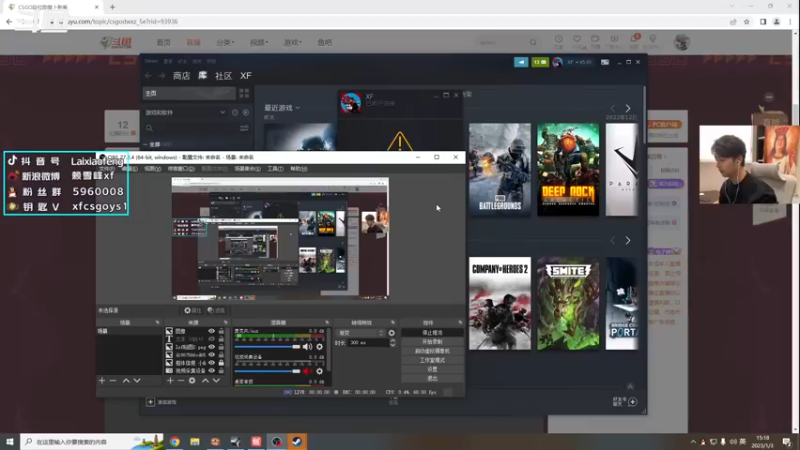
Task: Collapse the 全部 games list section
Action: [145, 144]
